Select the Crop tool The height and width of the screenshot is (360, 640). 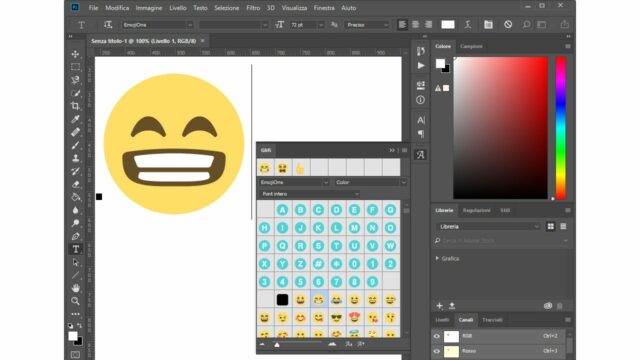click(75, 106)
